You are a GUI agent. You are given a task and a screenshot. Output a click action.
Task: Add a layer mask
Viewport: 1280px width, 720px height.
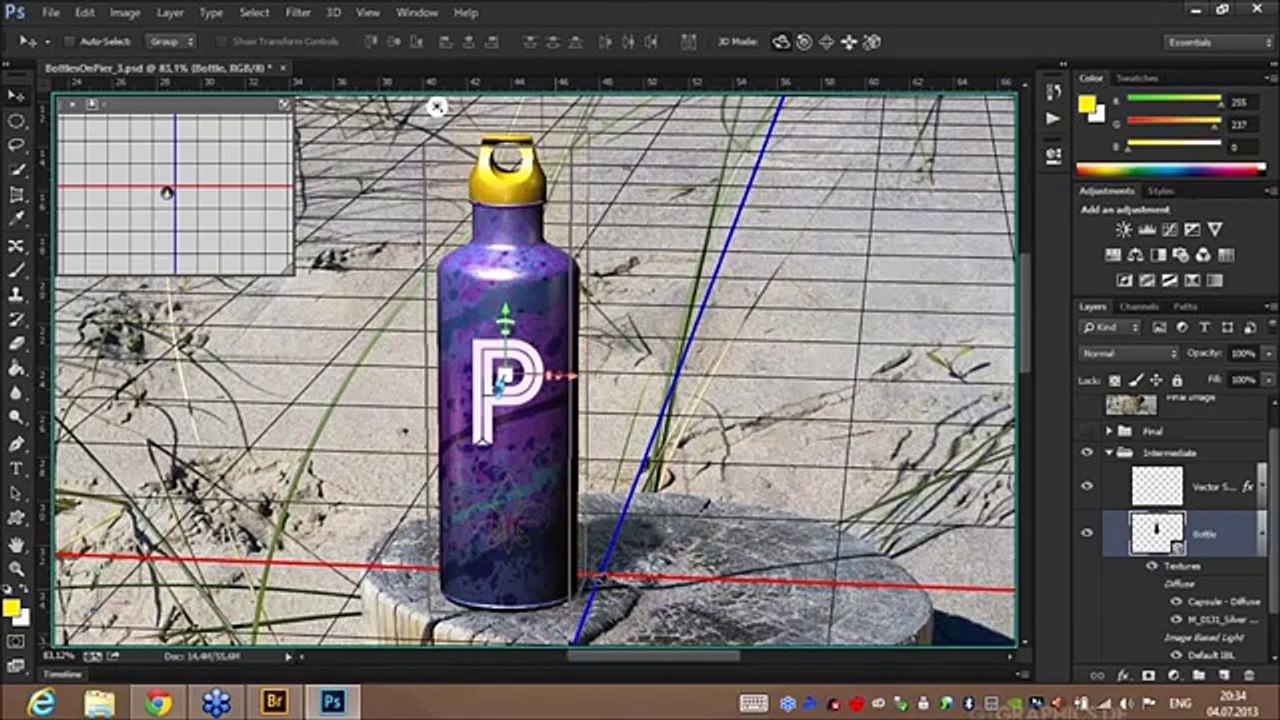[1148, 676]
